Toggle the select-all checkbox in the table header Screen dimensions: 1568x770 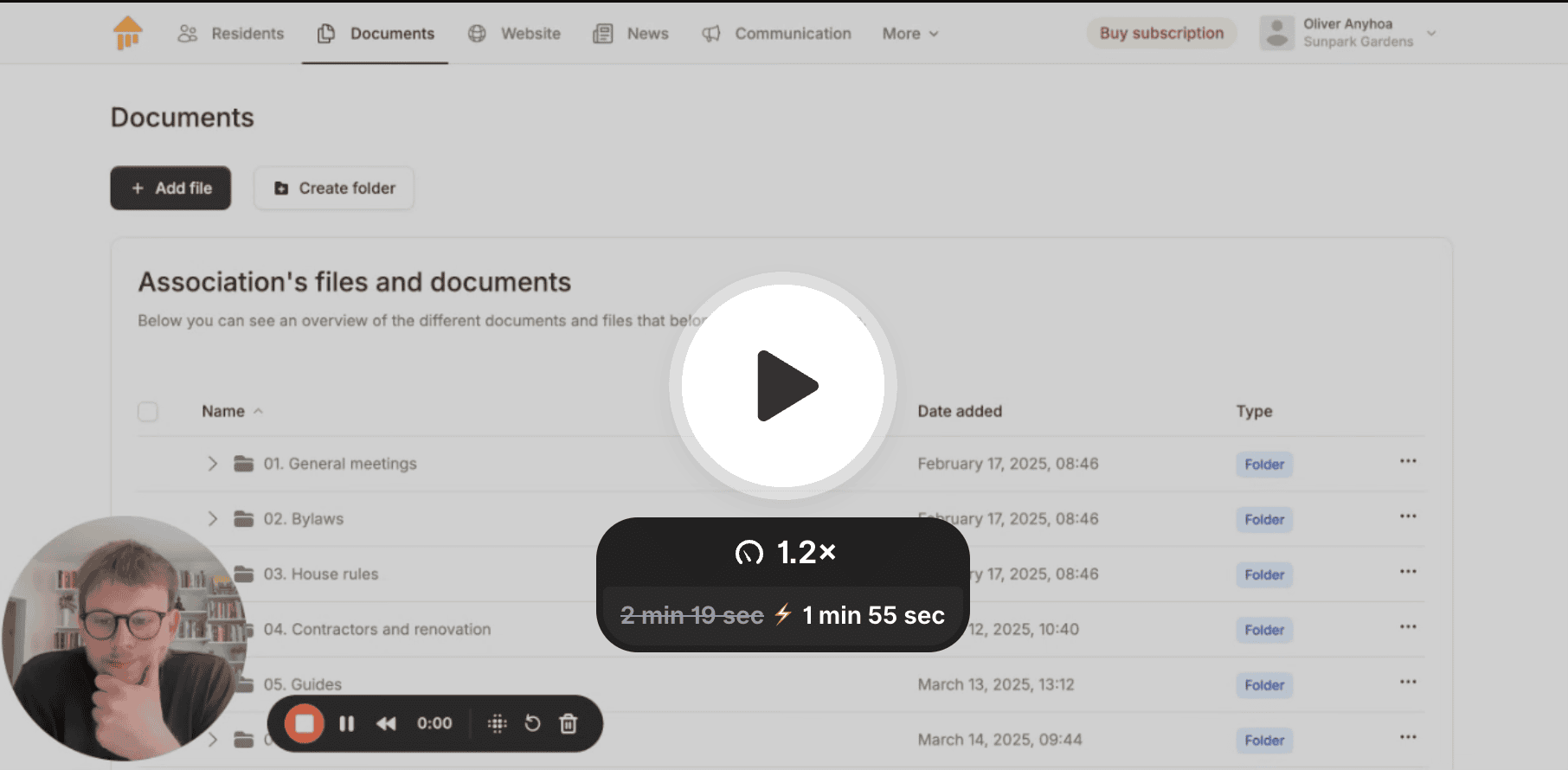coord(148,411)
